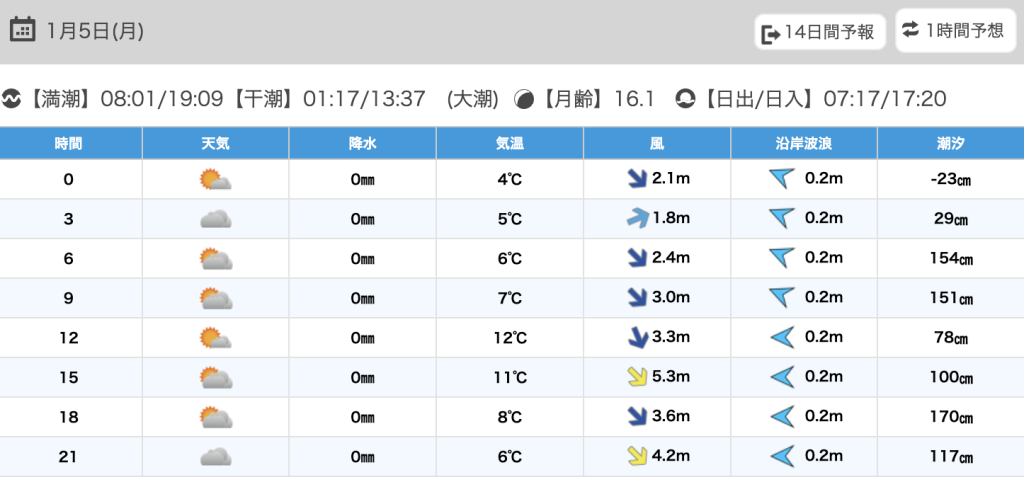Click the tide wave icon before 満潮
The width and height of the screenshot is (1024, 477).
tap(12, 99)
